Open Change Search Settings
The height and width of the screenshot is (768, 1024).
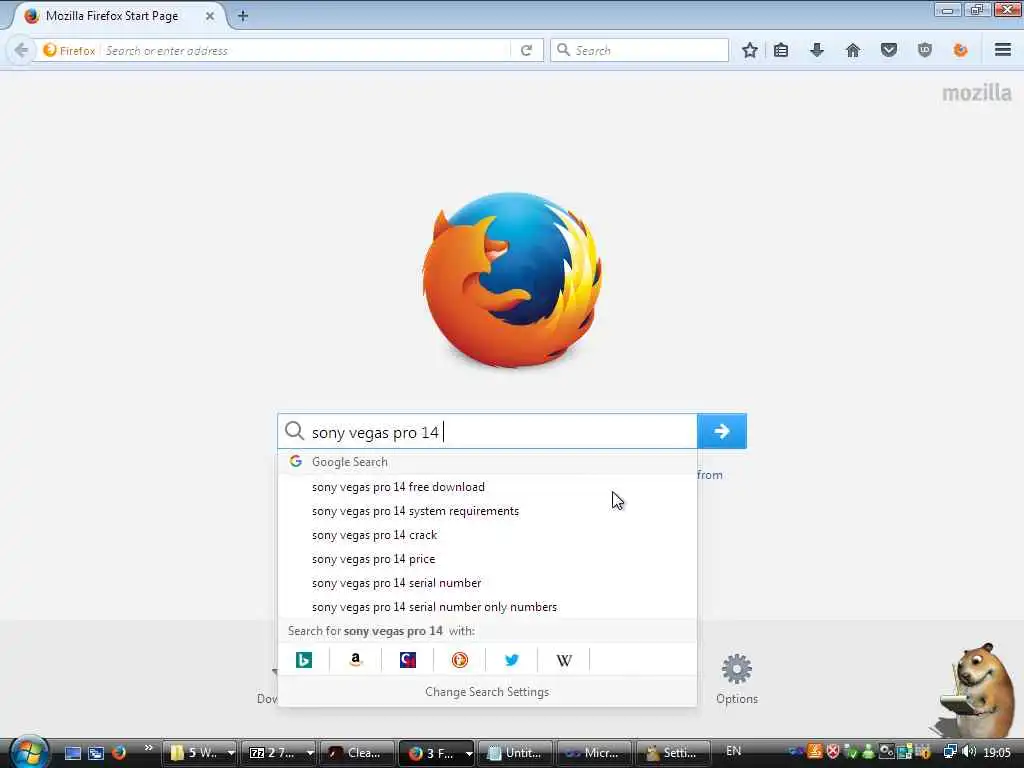(x=487, y=692)
